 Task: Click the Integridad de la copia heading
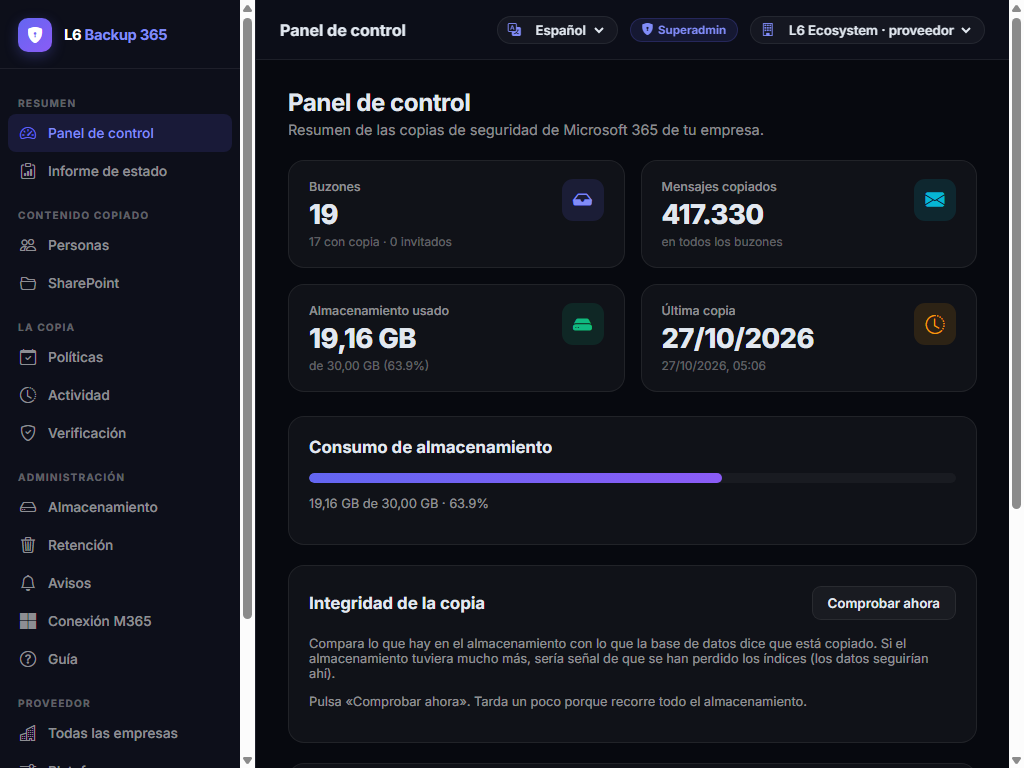(396, 603)
